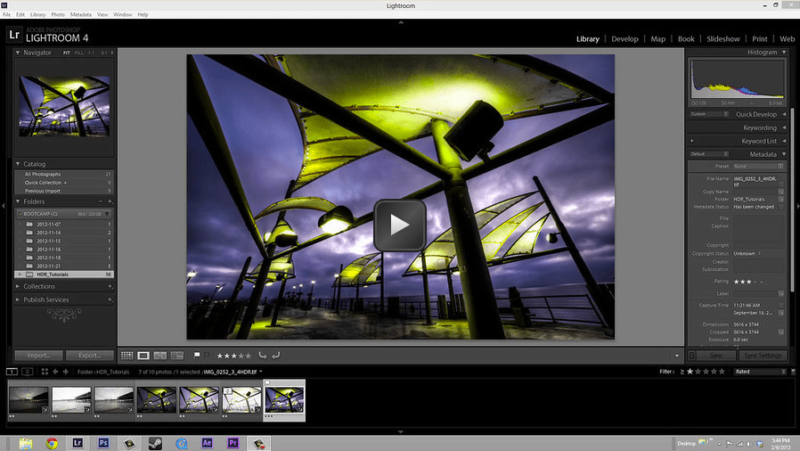The image size is (800, 451).
Task: Add a new collection with plus icon
Action: click(110, 286)
